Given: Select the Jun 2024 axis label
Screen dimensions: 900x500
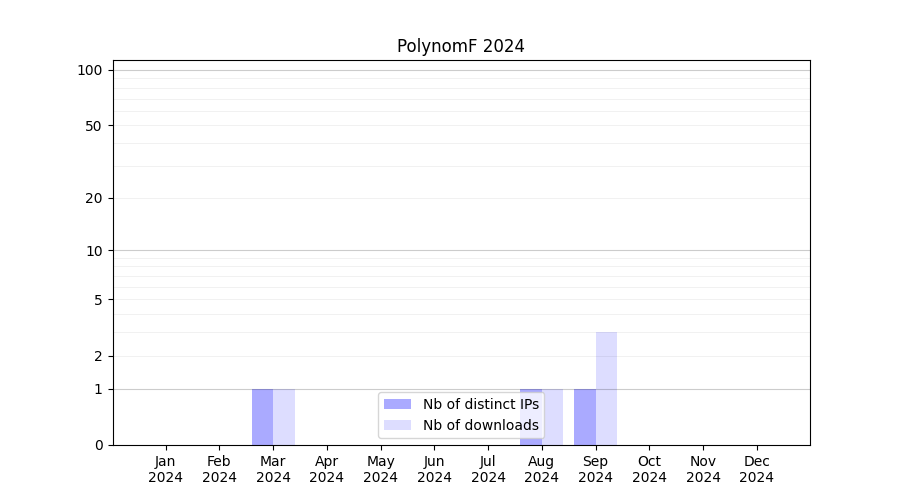Looking at the screenshot, I should [x=434, y=469].
